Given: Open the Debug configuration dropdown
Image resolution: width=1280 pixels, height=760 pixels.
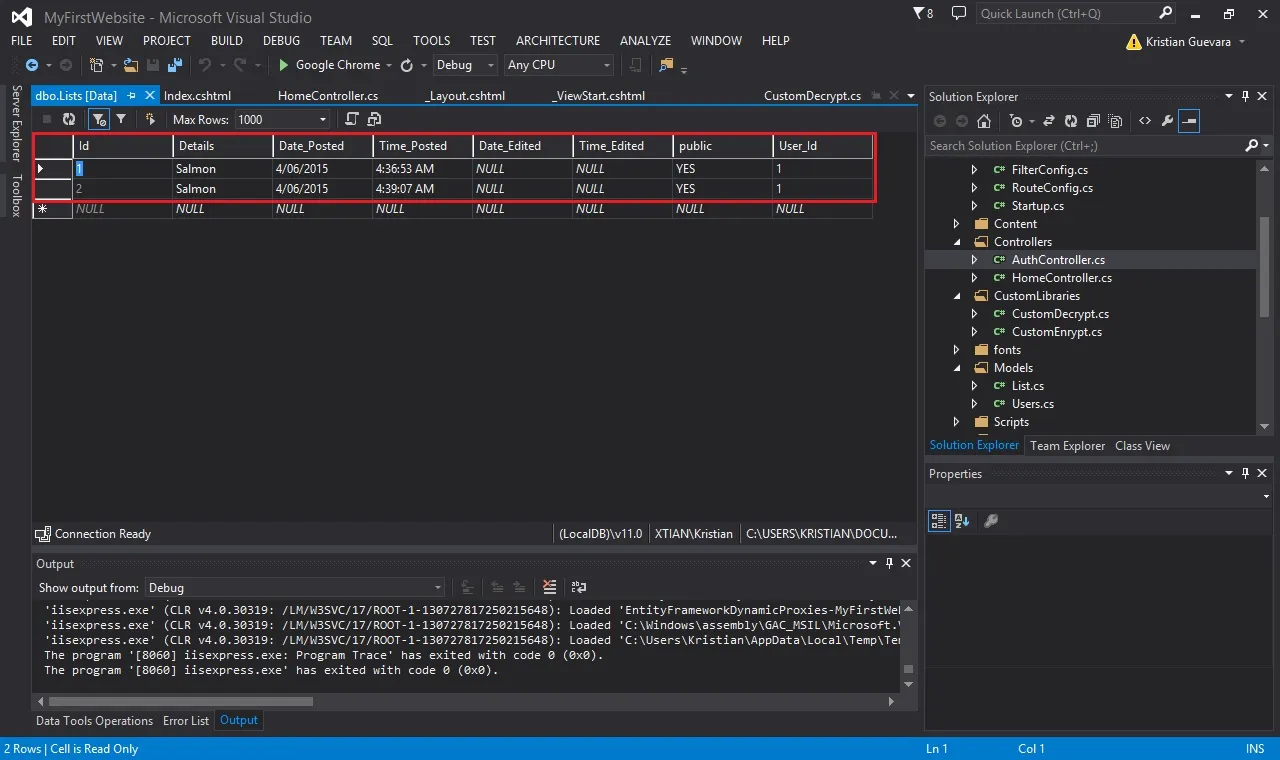Looking at the screenshot, I should point(491,65).
